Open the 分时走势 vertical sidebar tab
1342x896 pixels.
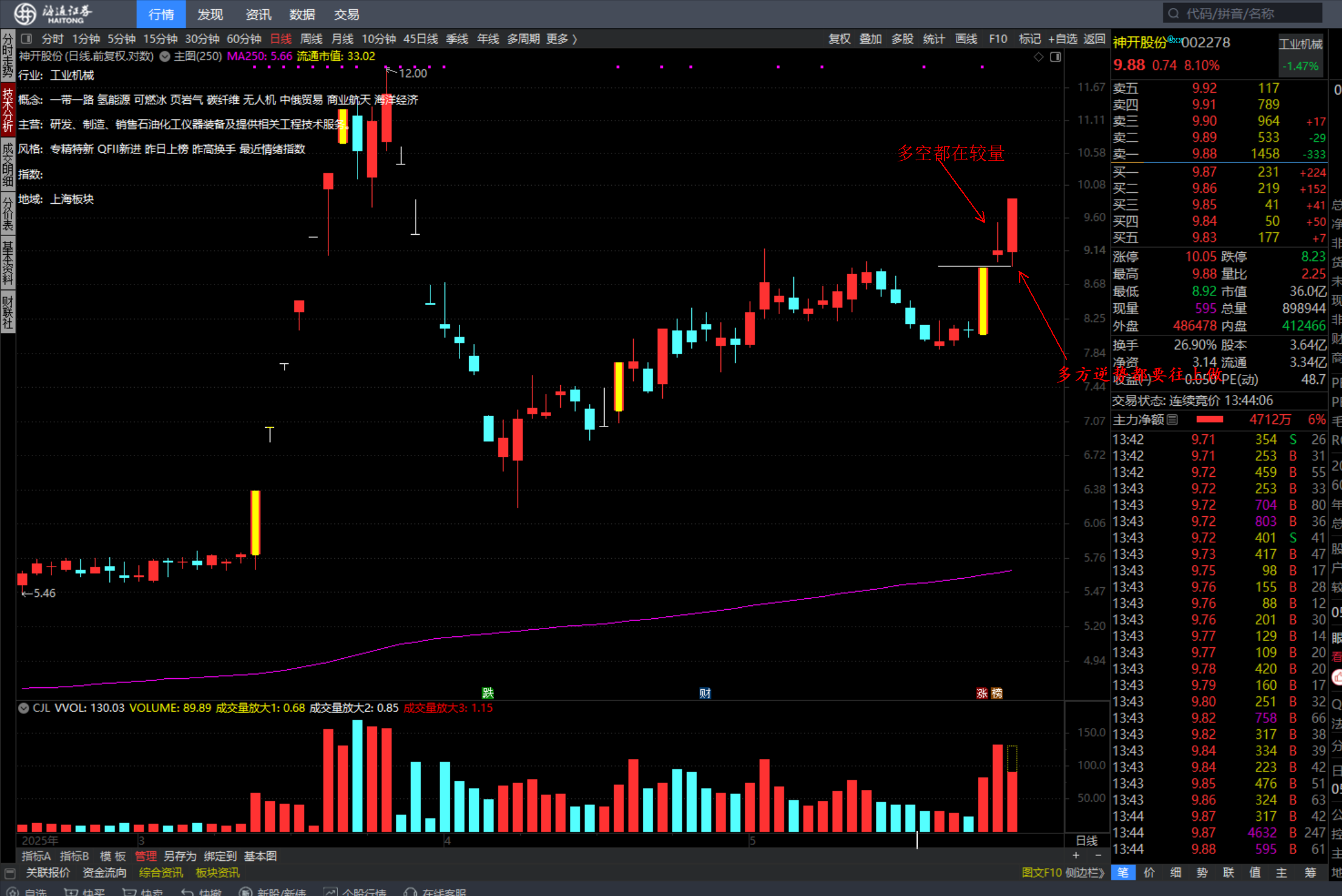[x=8, y=56]
